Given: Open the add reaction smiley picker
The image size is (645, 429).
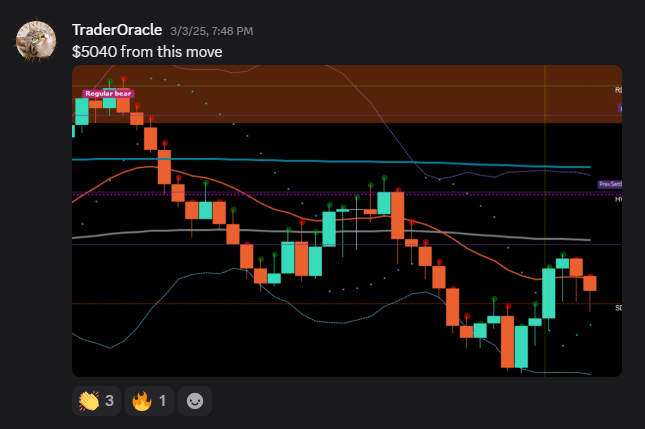Looking at the screenshot, I should [x=195, y=402].
